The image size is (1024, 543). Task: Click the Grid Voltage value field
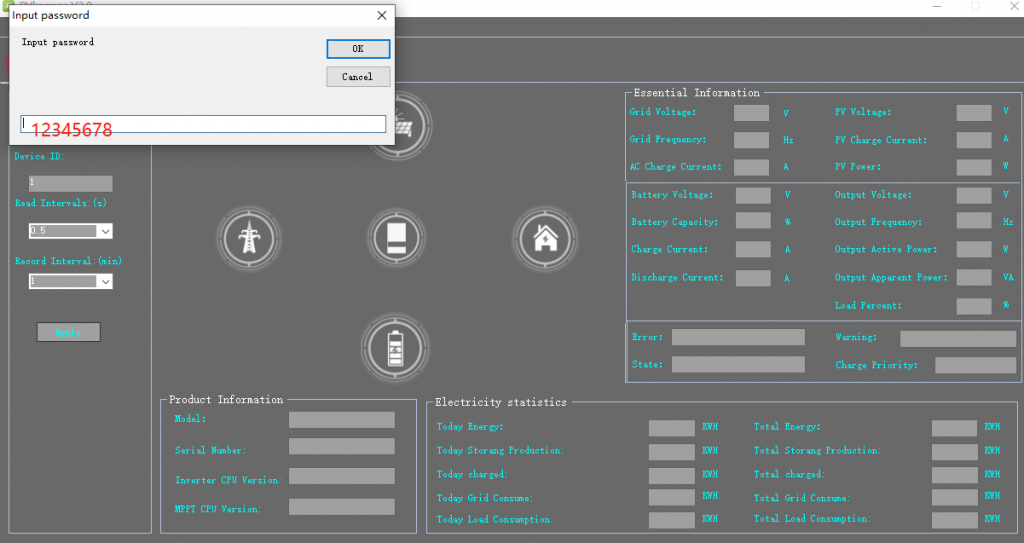point(751,112)
